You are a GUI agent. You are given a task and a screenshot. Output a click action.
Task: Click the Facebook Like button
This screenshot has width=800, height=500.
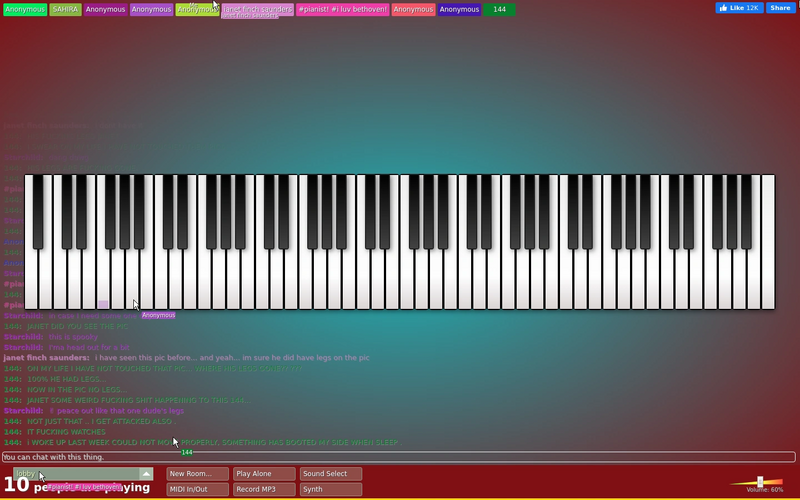(739, 8)
